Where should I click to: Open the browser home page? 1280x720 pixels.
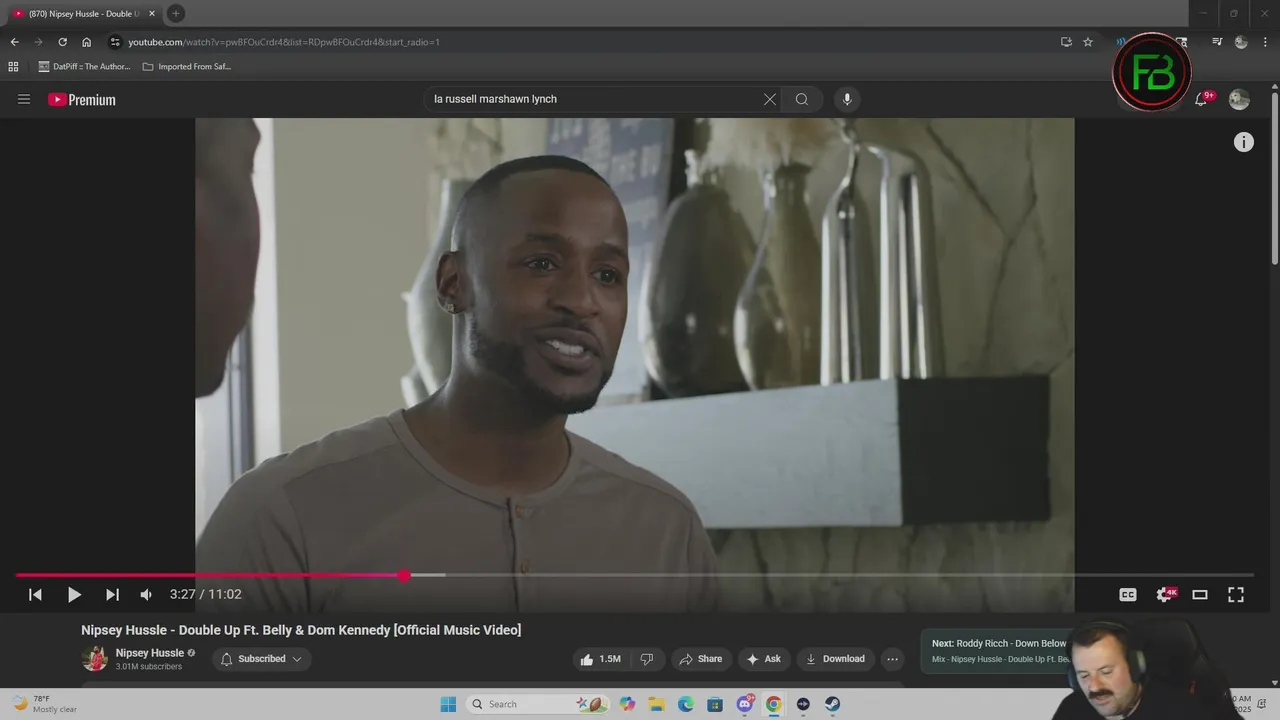[x=86, y=42]
